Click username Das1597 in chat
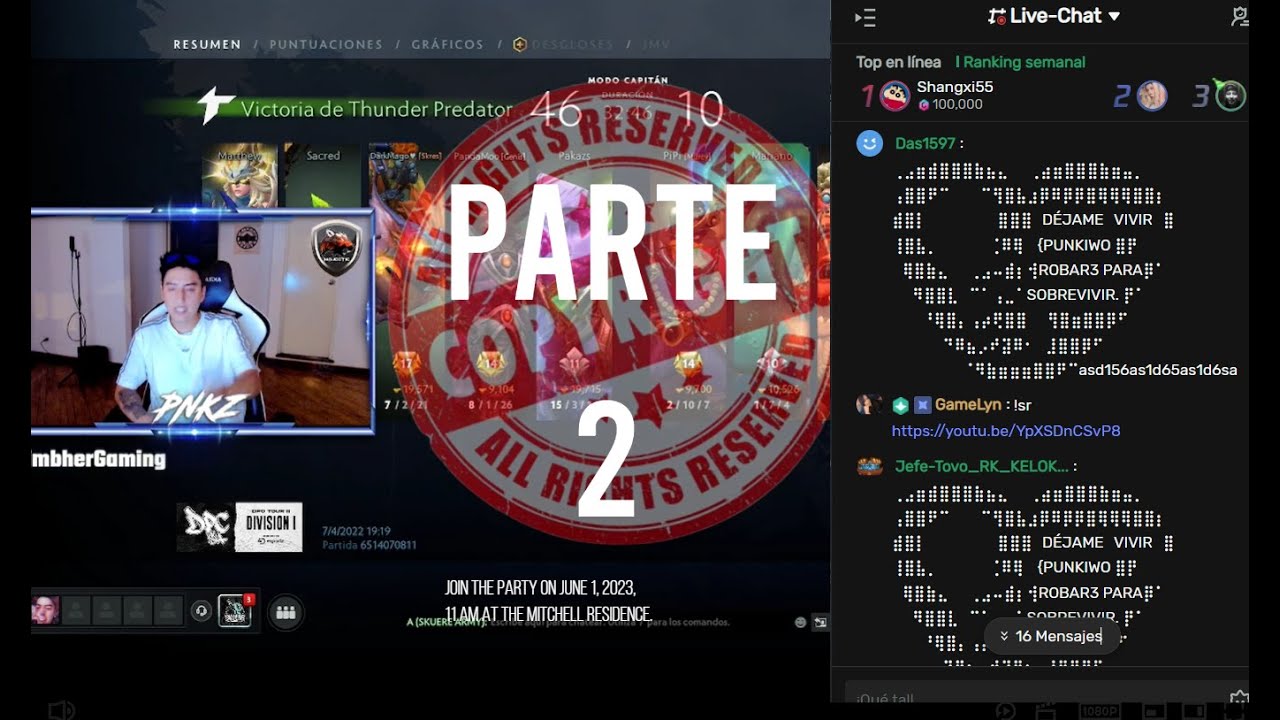The height and width of the screenshot is (720, 1280). [925, 144]
